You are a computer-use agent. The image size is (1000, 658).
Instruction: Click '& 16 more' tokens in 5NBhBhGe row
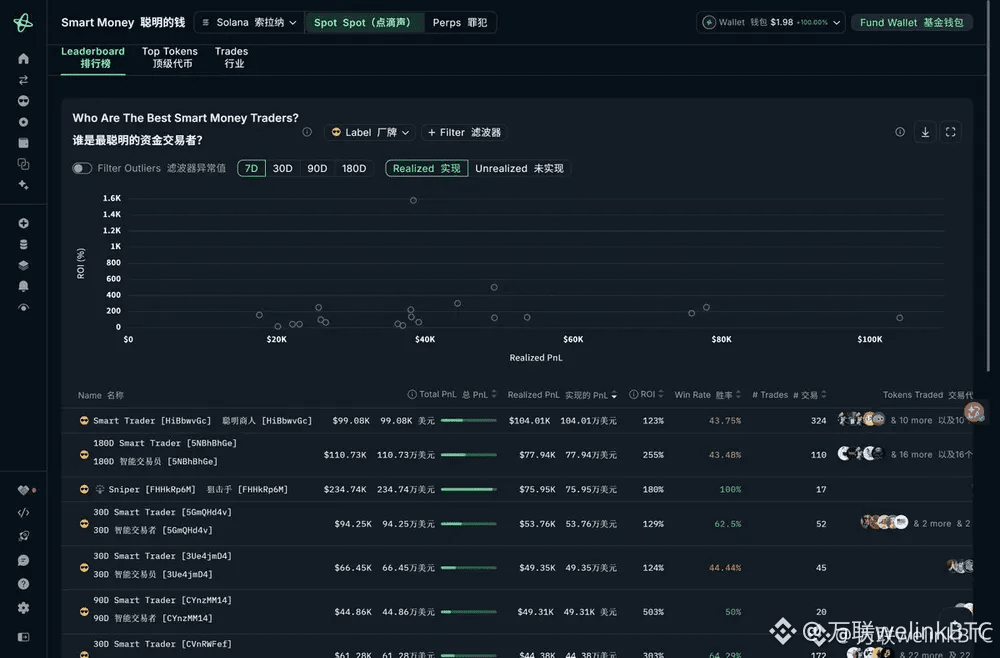click(x=911, y=455)
